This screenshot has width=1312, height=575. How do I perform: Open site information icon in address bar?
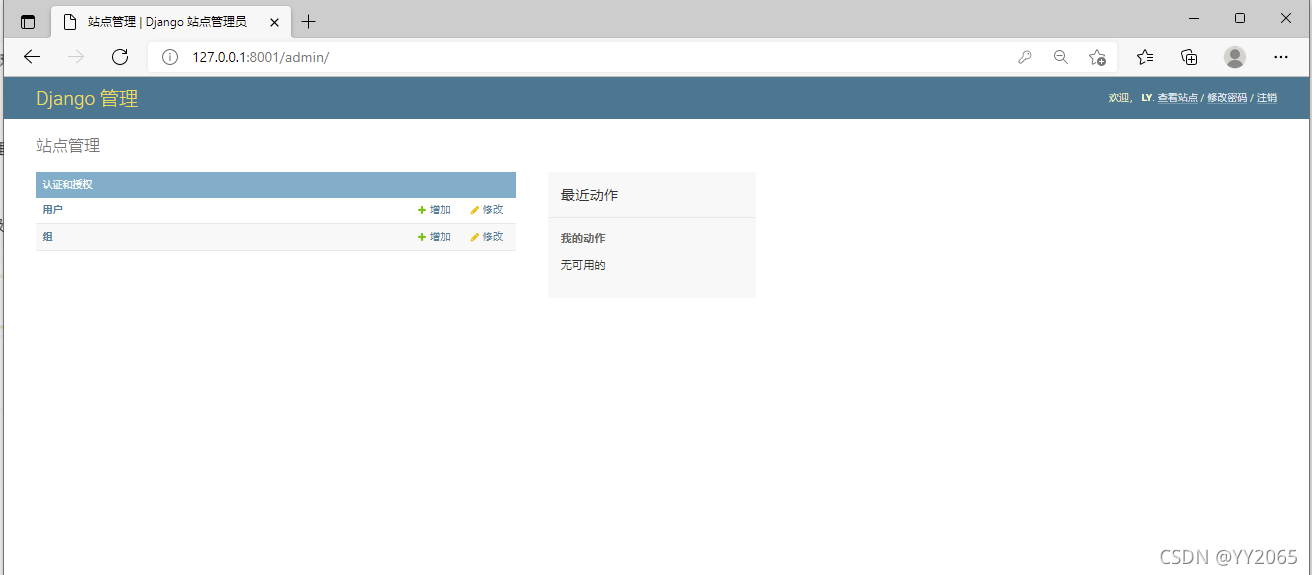[x=170, y=57]
